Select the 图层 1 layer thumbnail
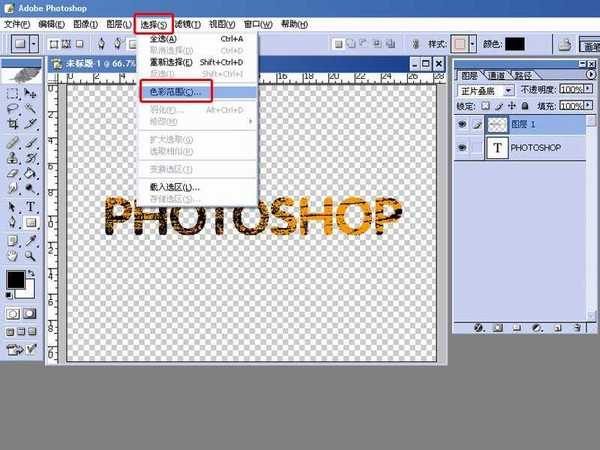 tap(497, 124)
